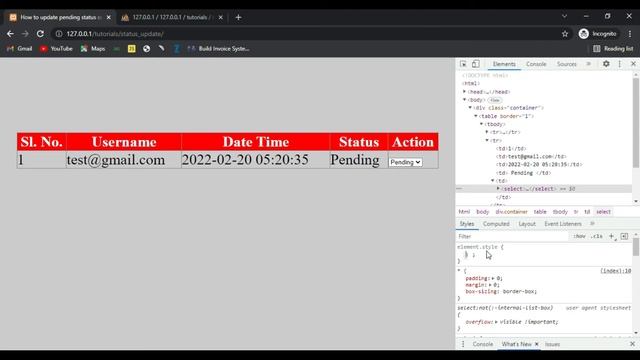This screenshot has width=640, height=360.
Task: Focus the styles Filter input
Action: coord(512,236)
